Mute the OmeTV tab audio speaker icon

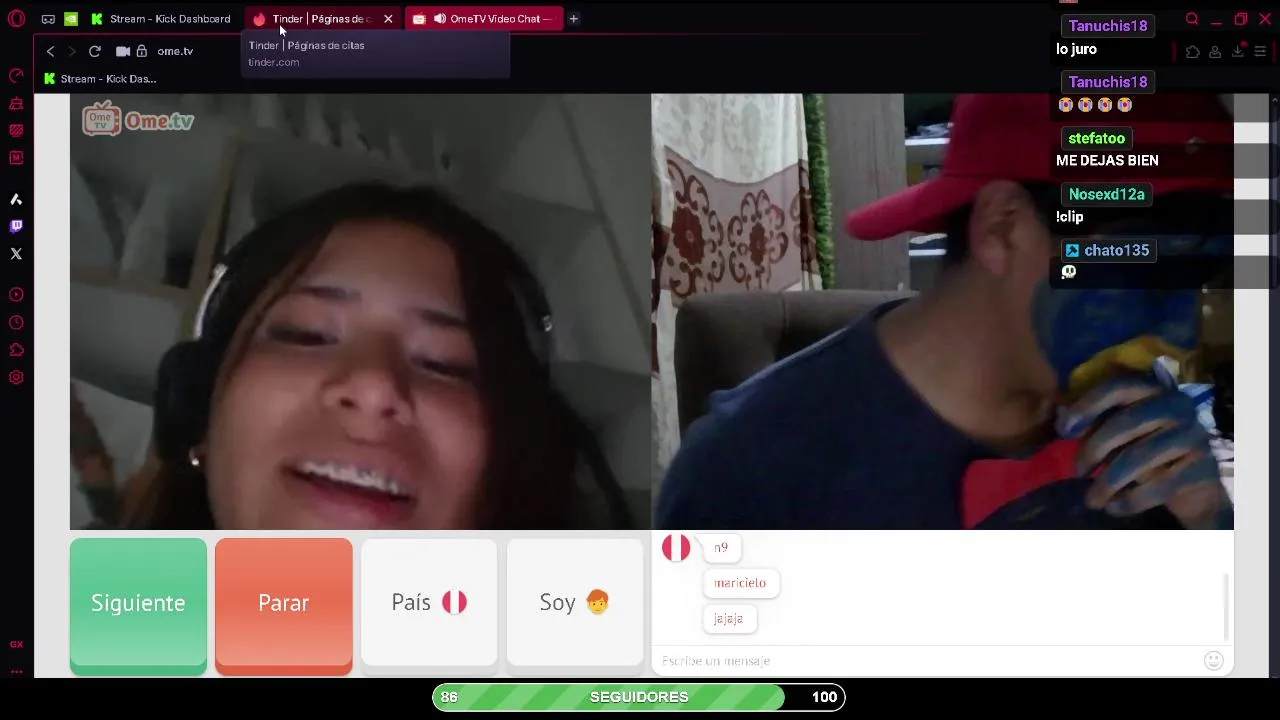tap(439, 19)
